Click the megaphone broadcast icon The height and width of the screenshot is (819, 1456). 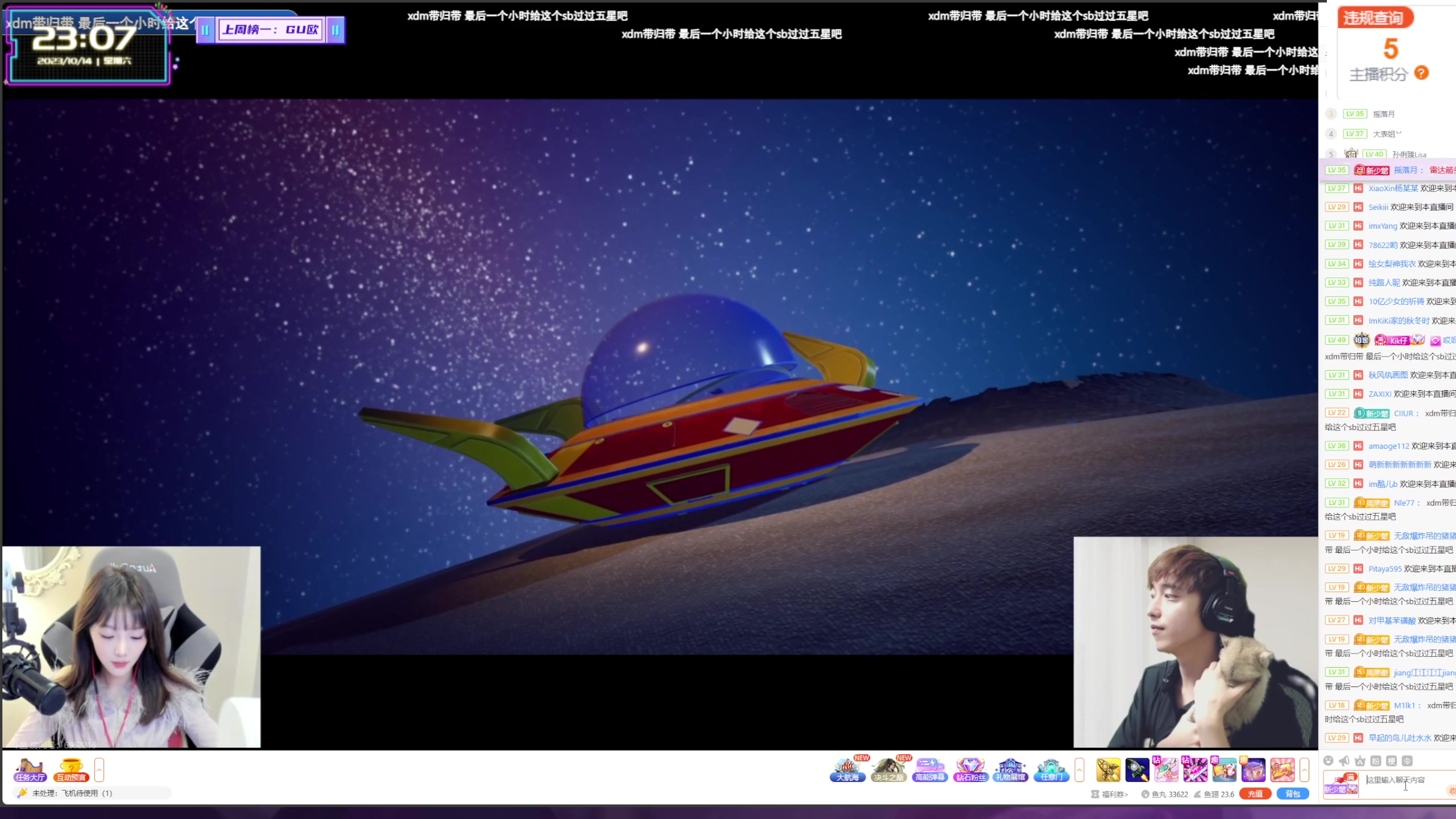pos(1344,760)
